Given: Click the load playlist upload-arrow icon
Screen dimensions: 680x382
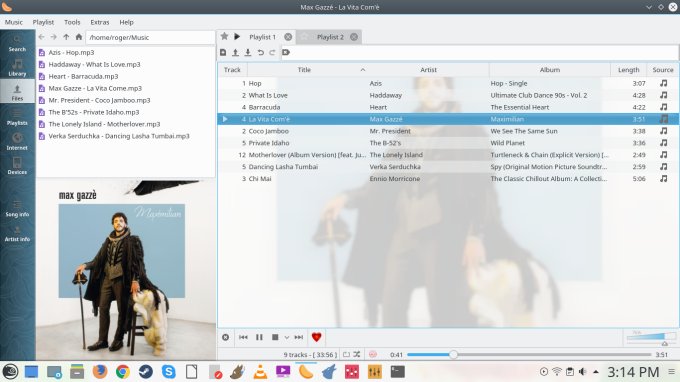Looking at the screenshot, I should [235, 52].
